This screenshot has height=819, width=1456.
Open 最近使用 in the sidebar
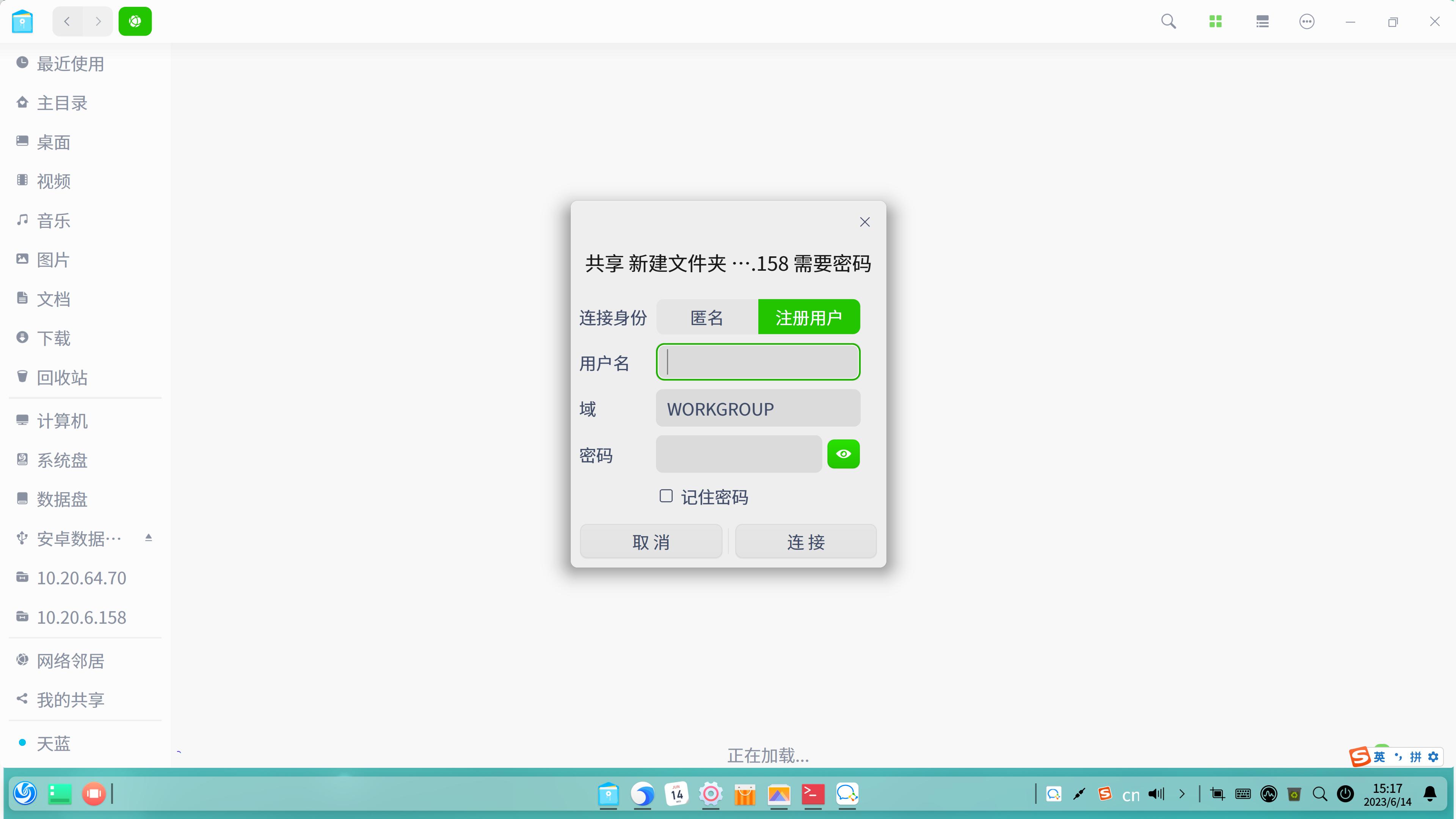click(85, 63)
